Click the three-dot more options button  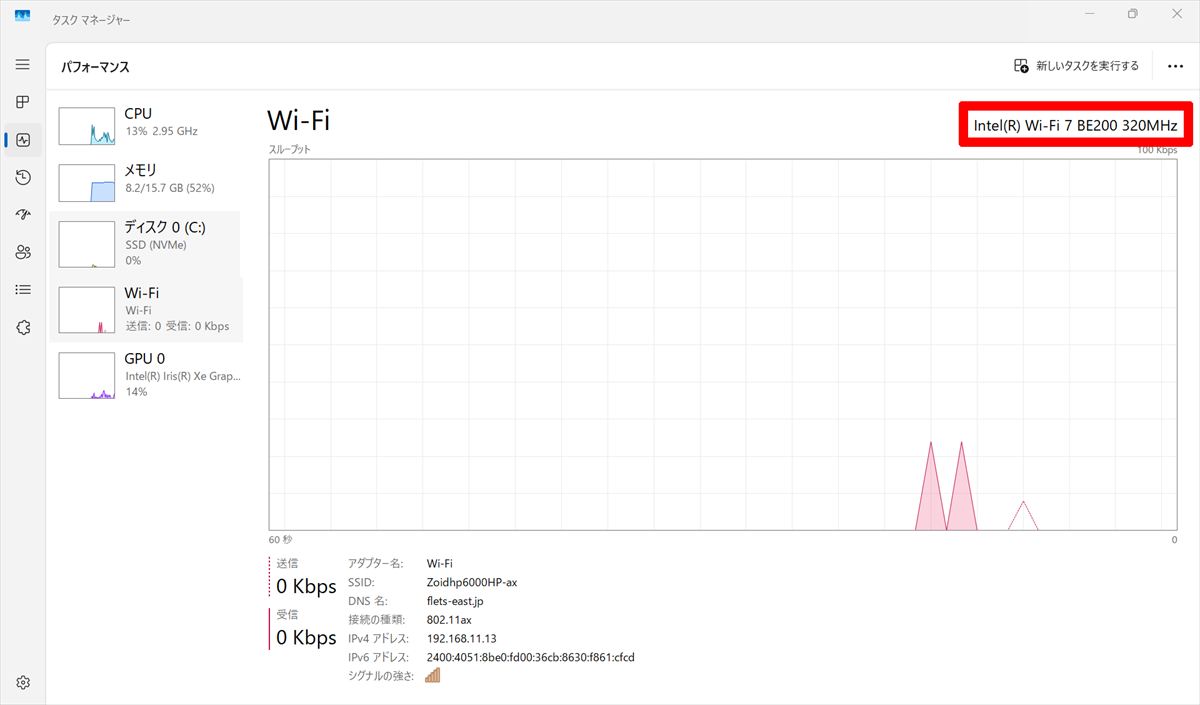pos(1175,66)
